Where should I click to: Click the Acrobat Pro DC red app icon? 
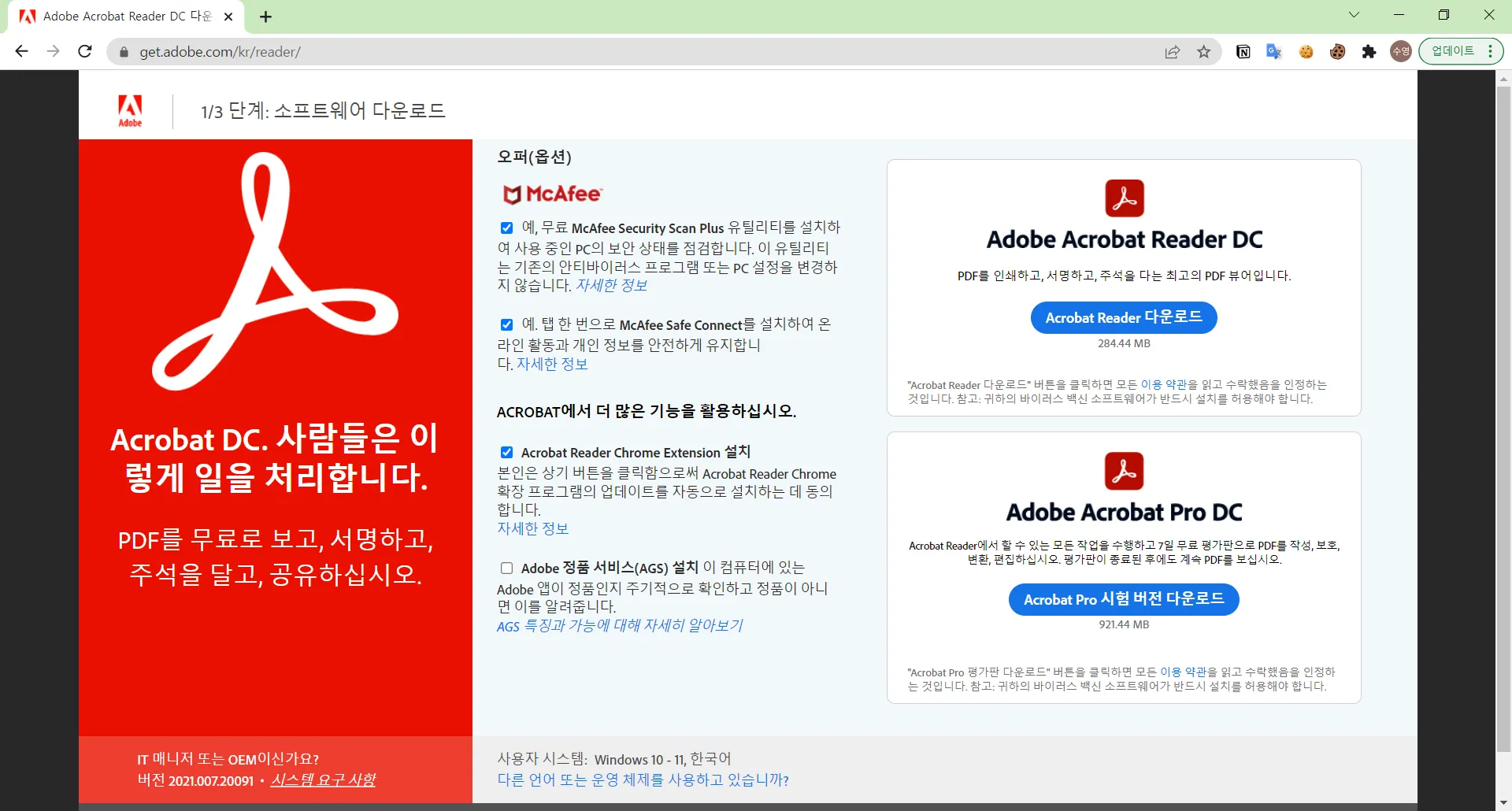(x=1124, y=471)
